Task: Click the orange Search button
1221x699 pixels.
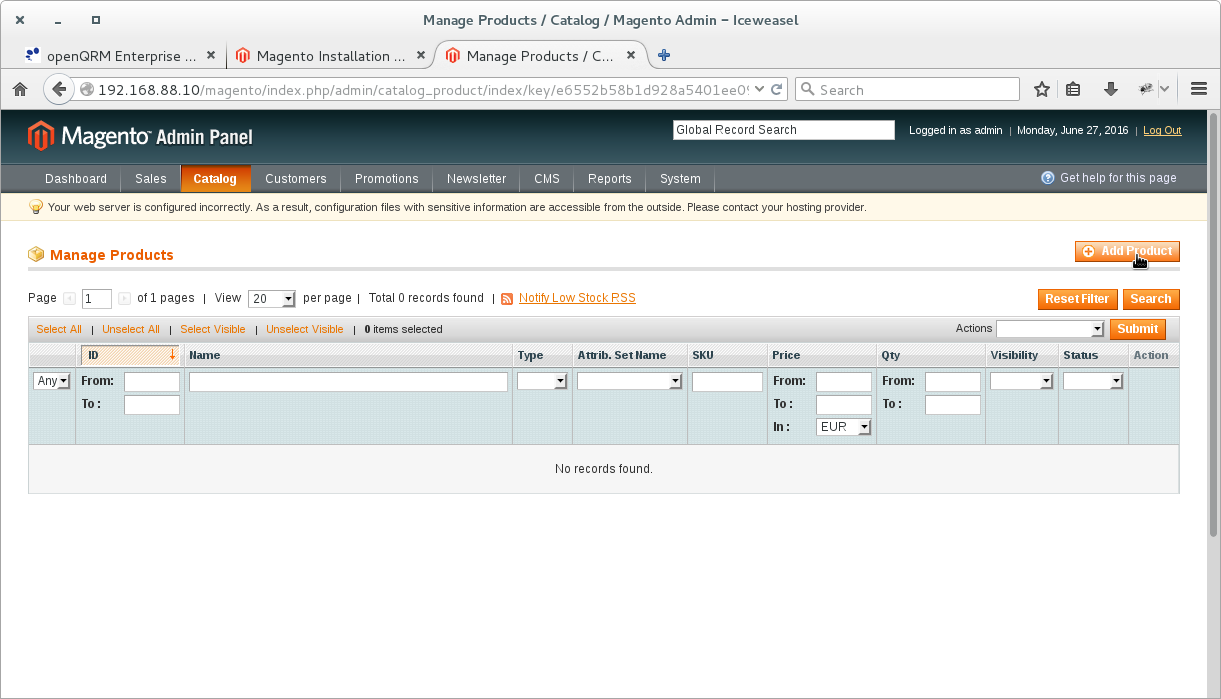Action: (1151, 299)
